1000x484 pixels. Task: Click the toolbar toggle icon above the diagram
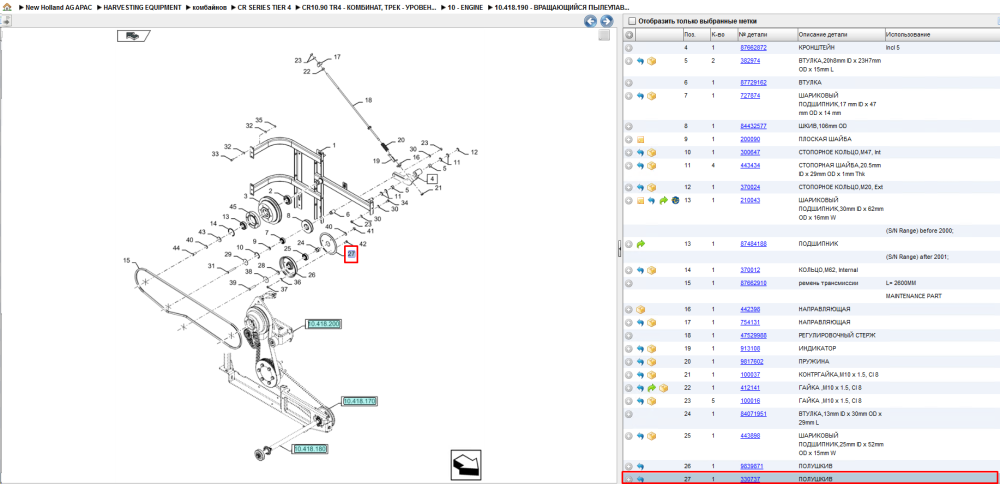click(6, 20)
